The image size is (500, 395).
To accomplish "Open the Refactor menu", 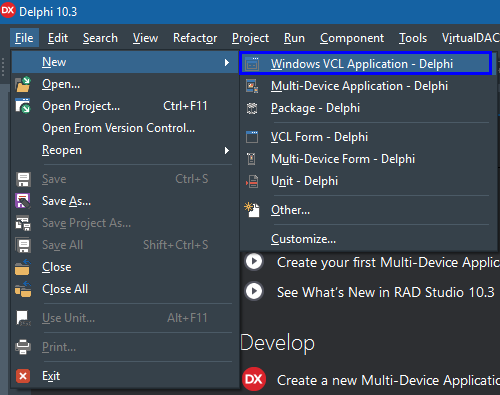I will click(195, 38).
